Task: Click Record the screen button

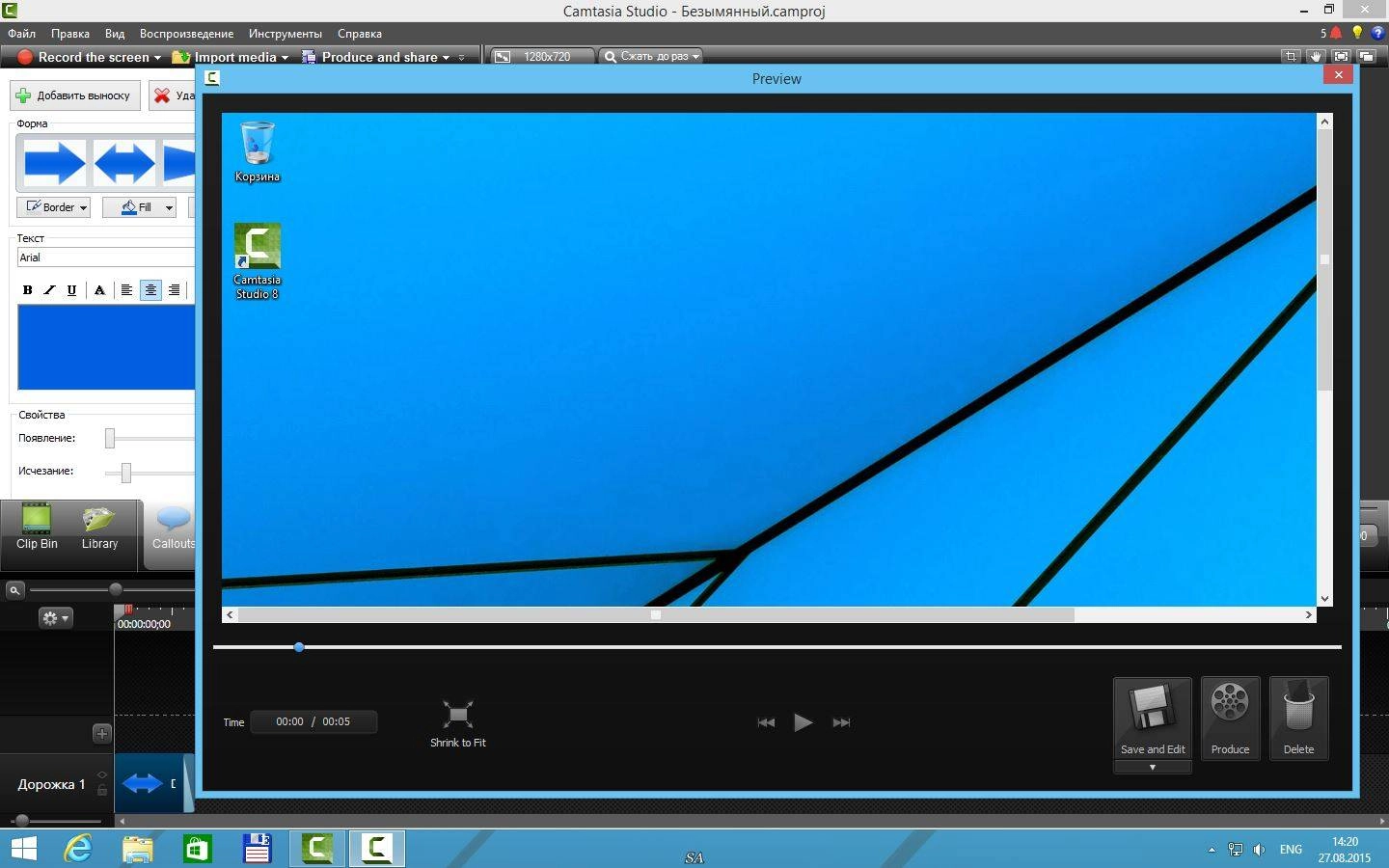Action: (x=84, y=57)
